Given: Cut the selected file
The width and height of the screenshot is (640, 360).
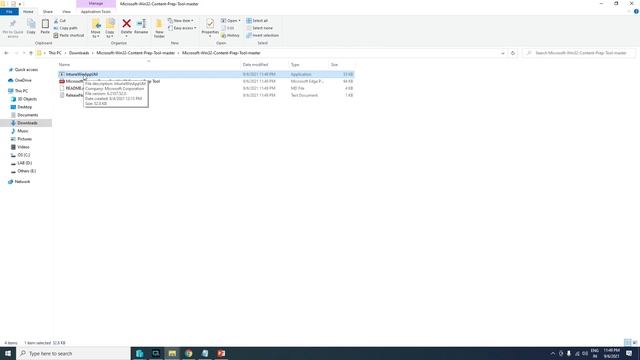Looking at the screenshot, I should coord(60,21).
